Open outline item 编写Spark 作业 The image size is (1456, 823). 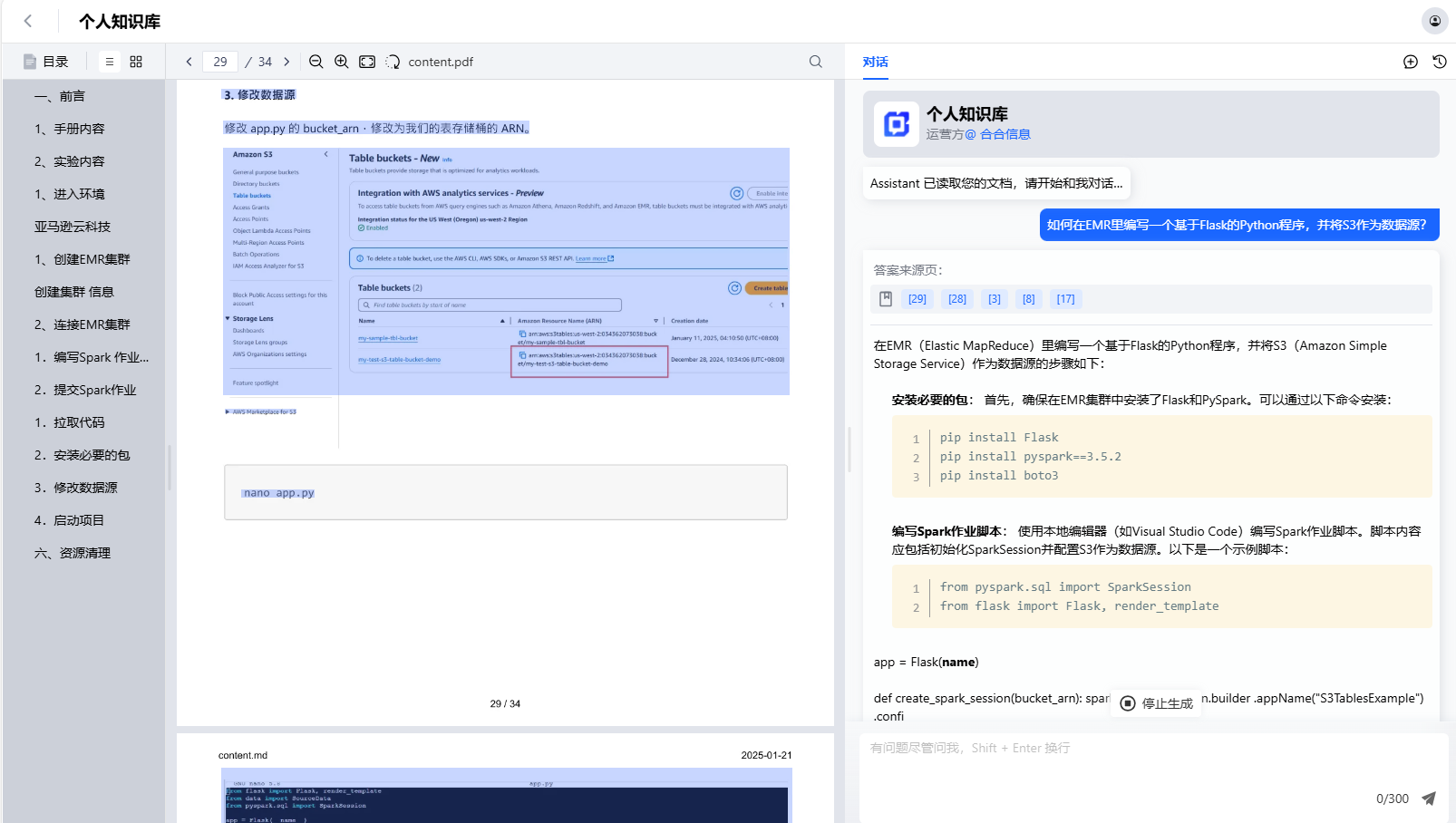tap(92, 357)
